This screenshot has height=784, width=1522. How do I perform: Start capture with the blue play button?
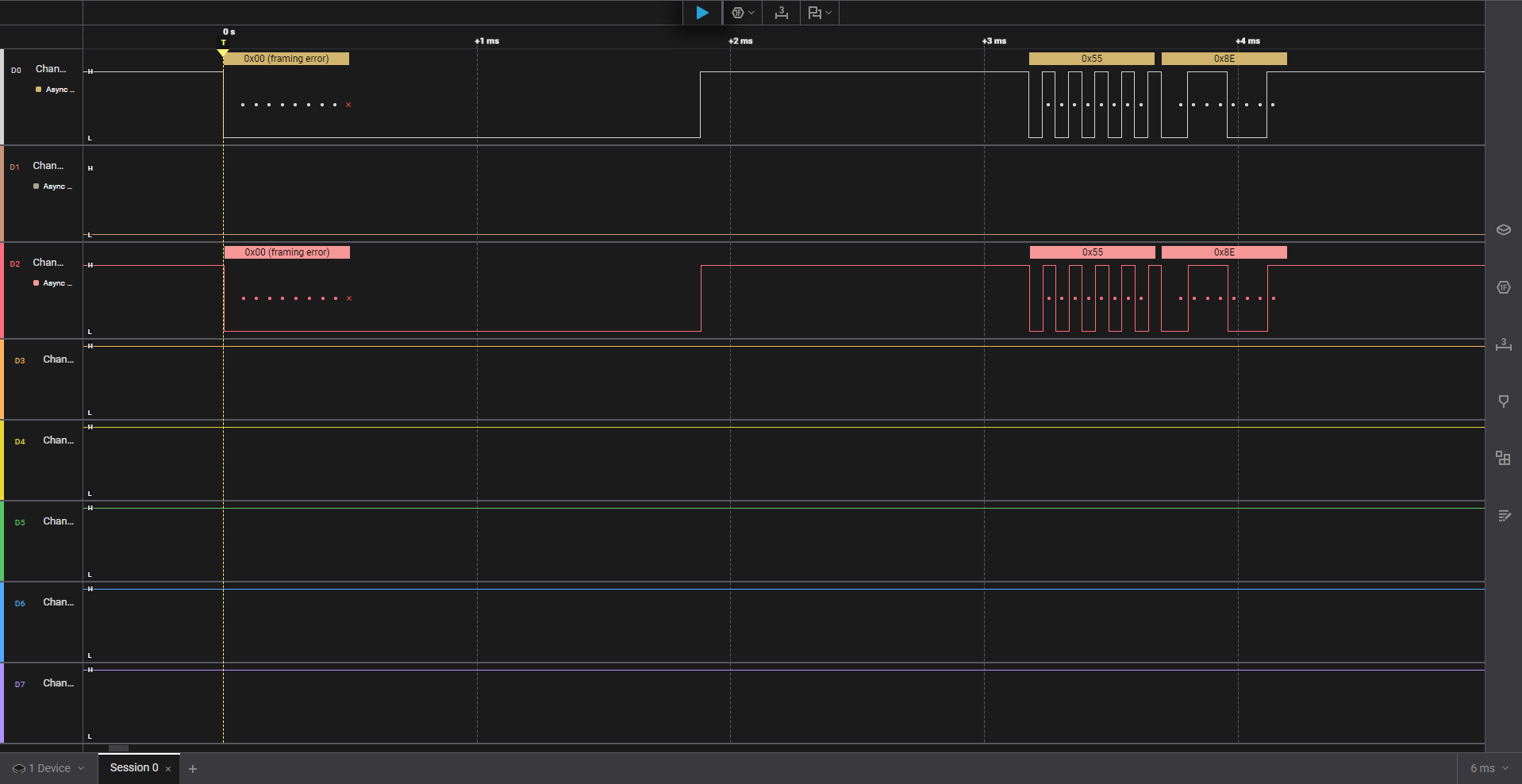click(702, 13)
